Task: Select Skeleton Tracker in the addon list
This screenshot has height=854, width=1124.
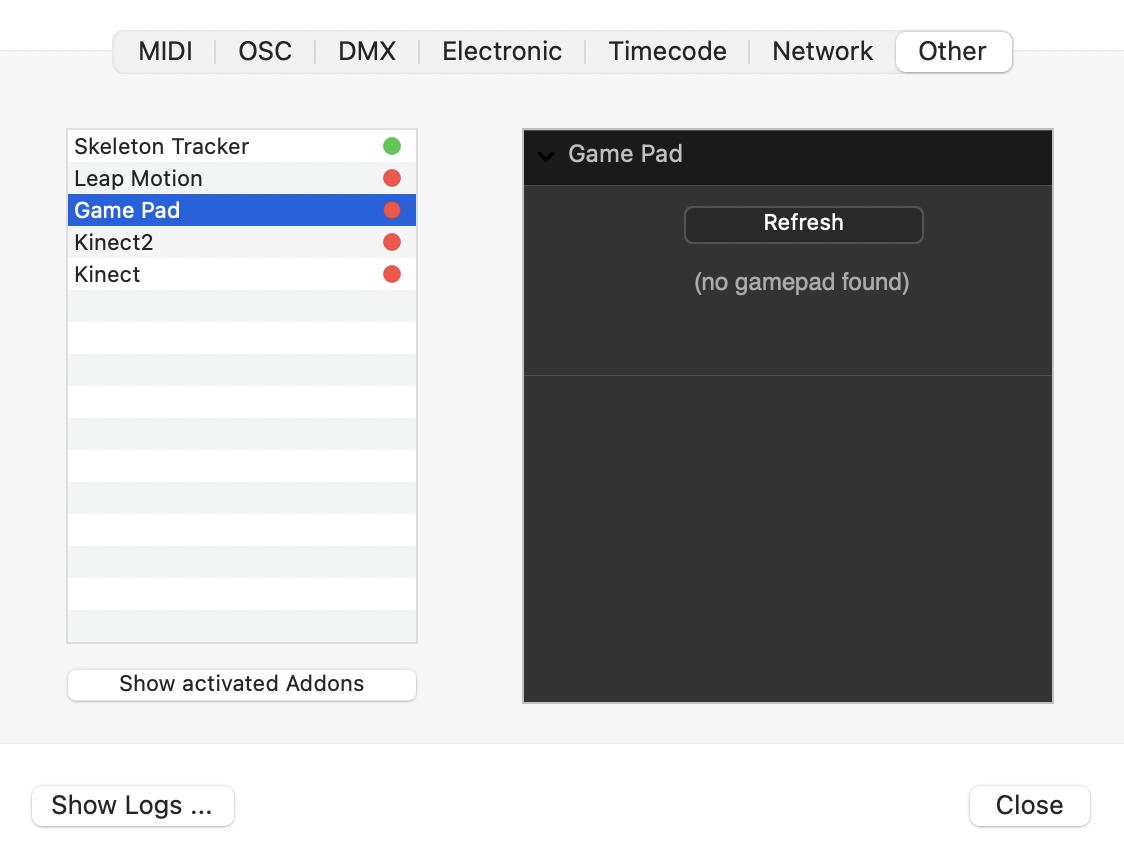Action: [x=162, y=146]
